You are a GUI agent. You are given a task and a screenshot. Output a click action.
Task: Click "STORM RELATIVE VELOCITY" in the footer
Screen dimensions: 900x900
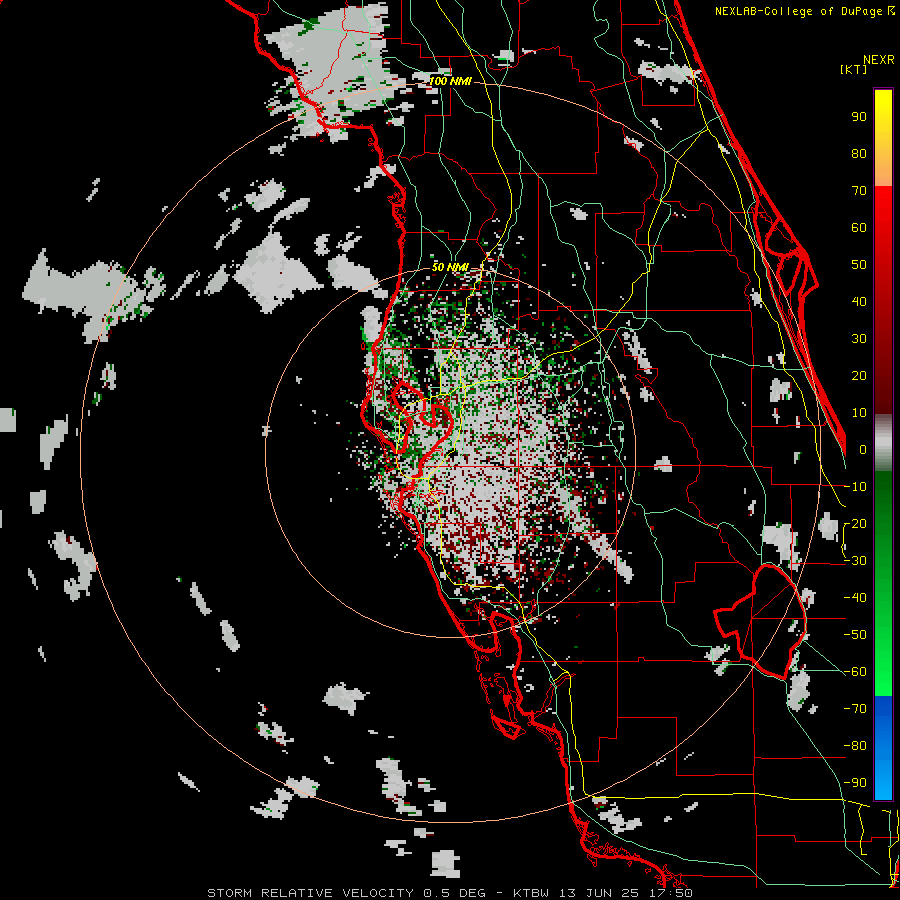tap(310, 893)
